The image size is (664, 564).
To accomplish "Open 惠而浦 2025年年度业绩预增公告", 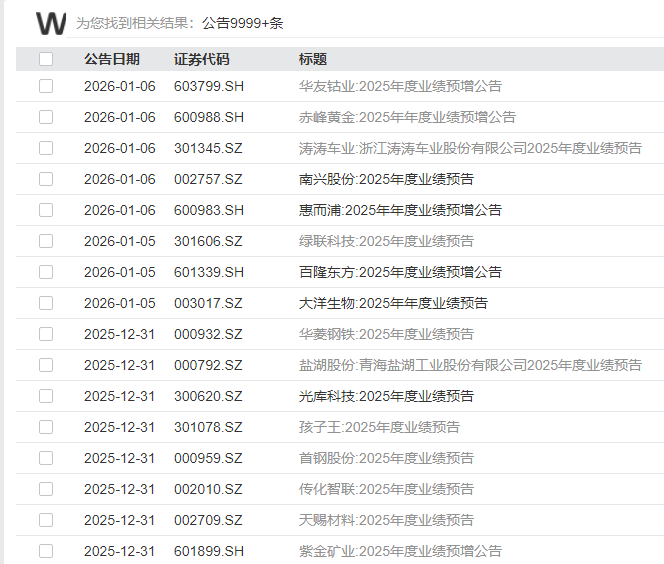I will 400,210.
